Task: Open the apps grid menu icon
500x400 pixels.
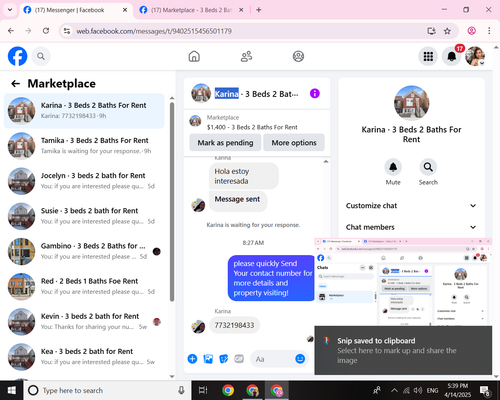Action: point(428,56)
